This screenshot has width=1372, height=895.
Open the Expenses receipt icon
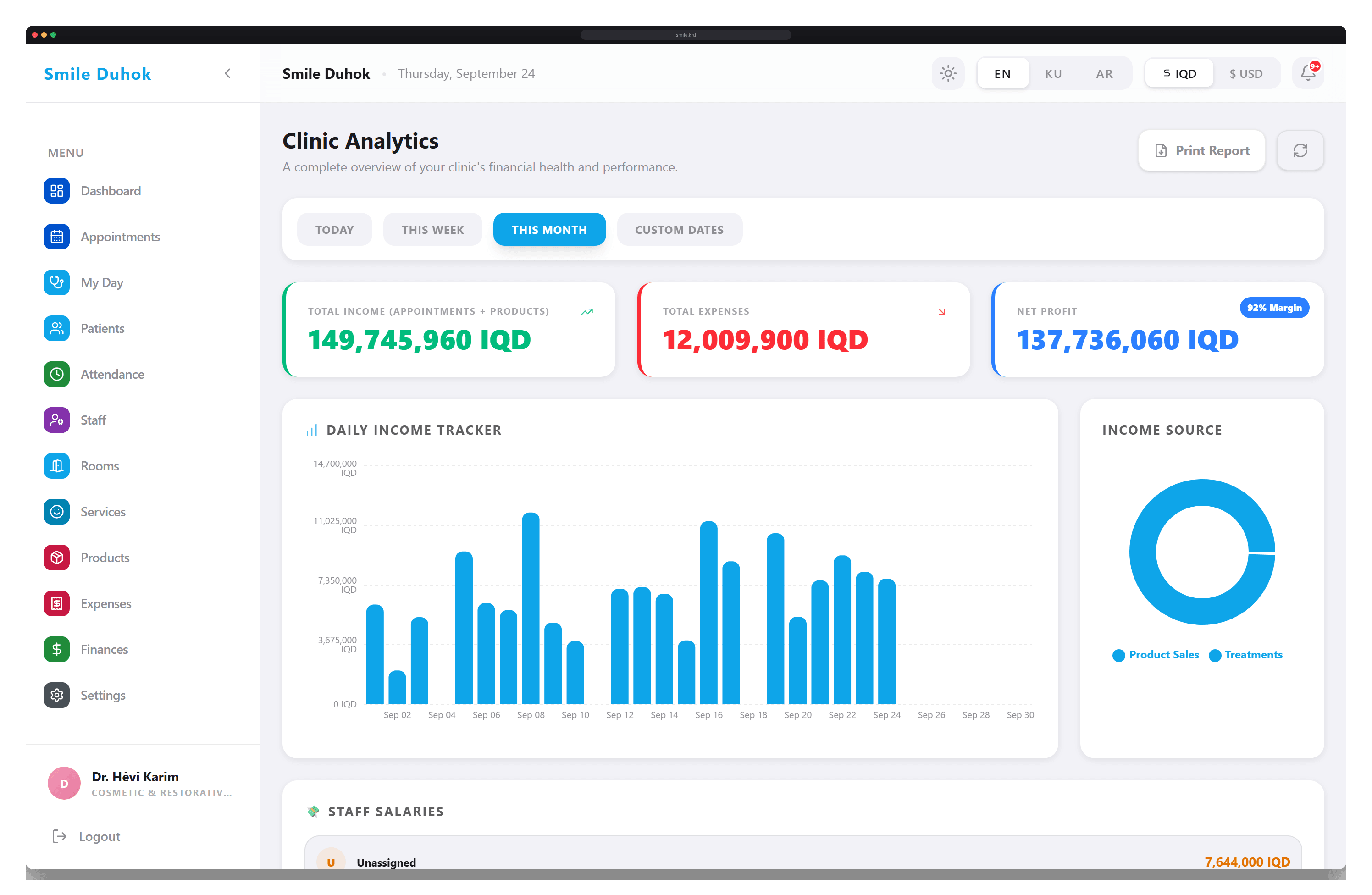(56, 603)
